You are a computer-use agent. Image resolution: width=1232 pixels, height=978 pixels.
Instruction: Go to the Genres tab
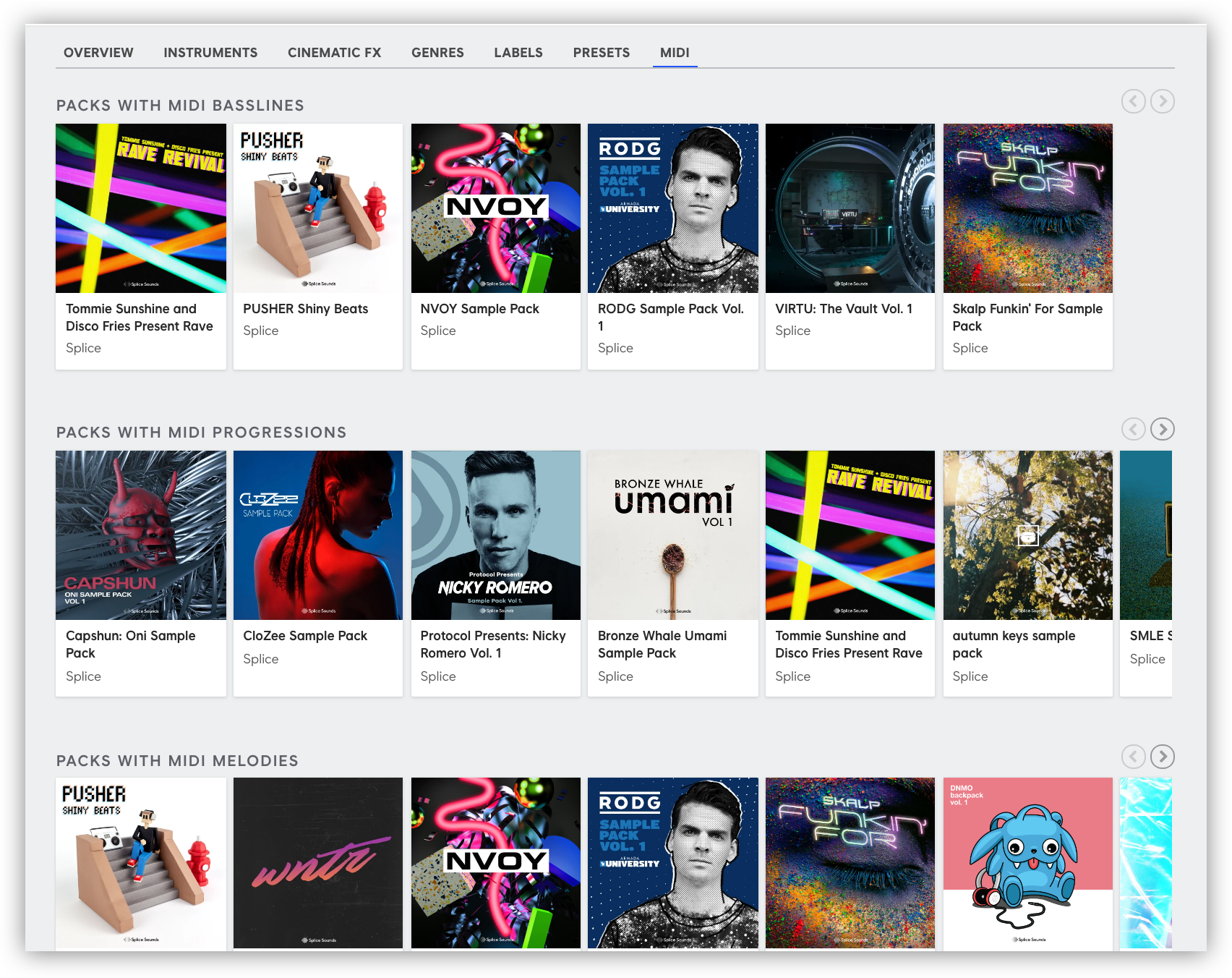pos(437,53)
